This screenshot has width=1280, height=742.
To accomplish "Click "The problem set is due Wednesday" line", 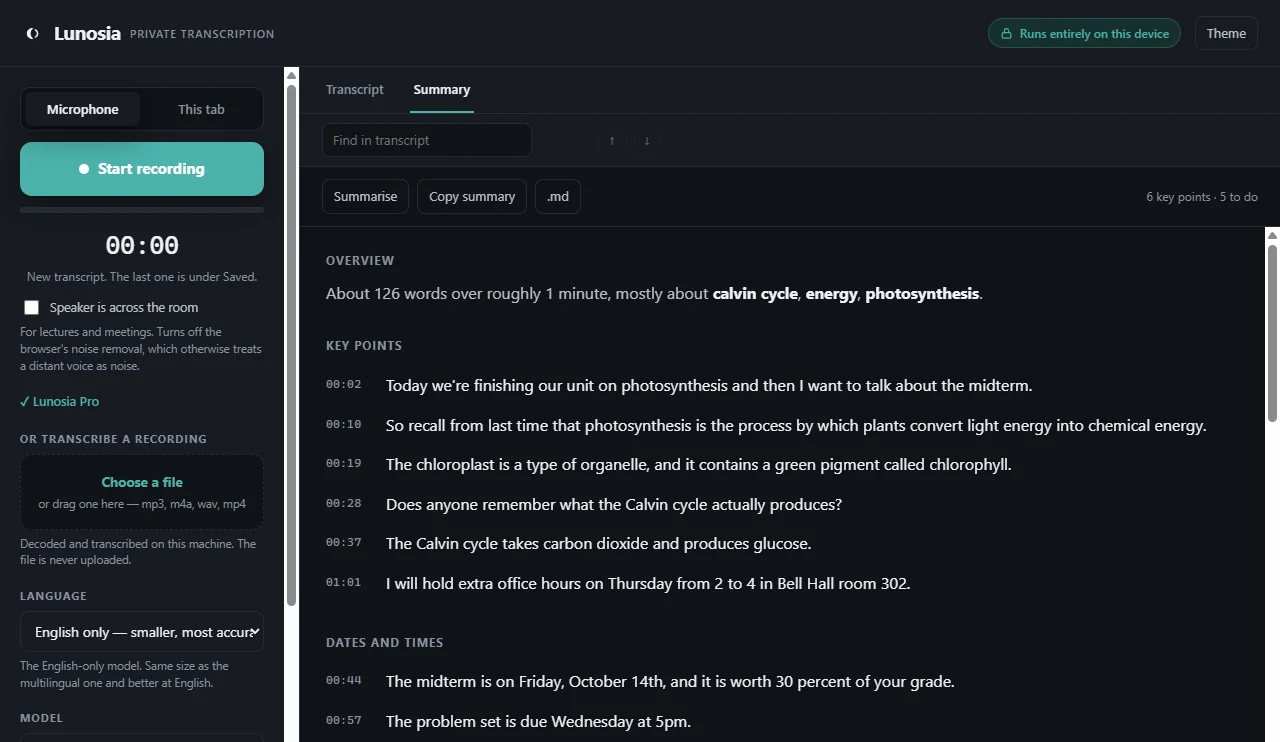I will point(538,722).
